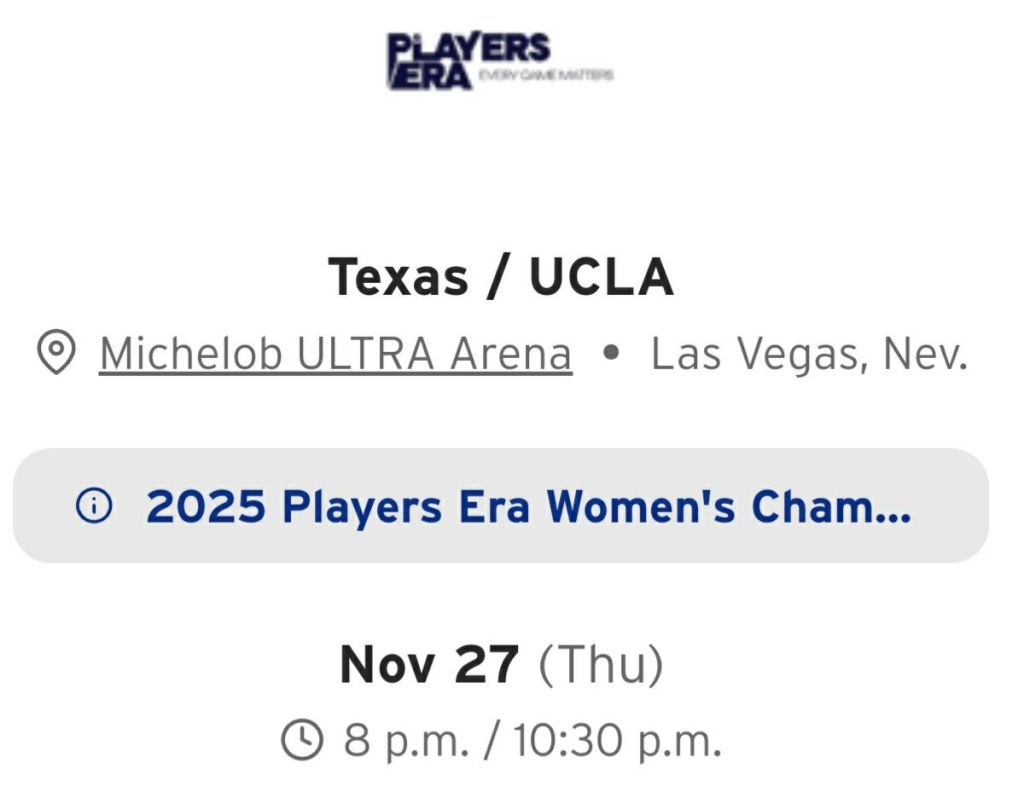Click the '(Thu)' weekday label
Viewport: 1024px width, 786px height.
coord(601,665)
